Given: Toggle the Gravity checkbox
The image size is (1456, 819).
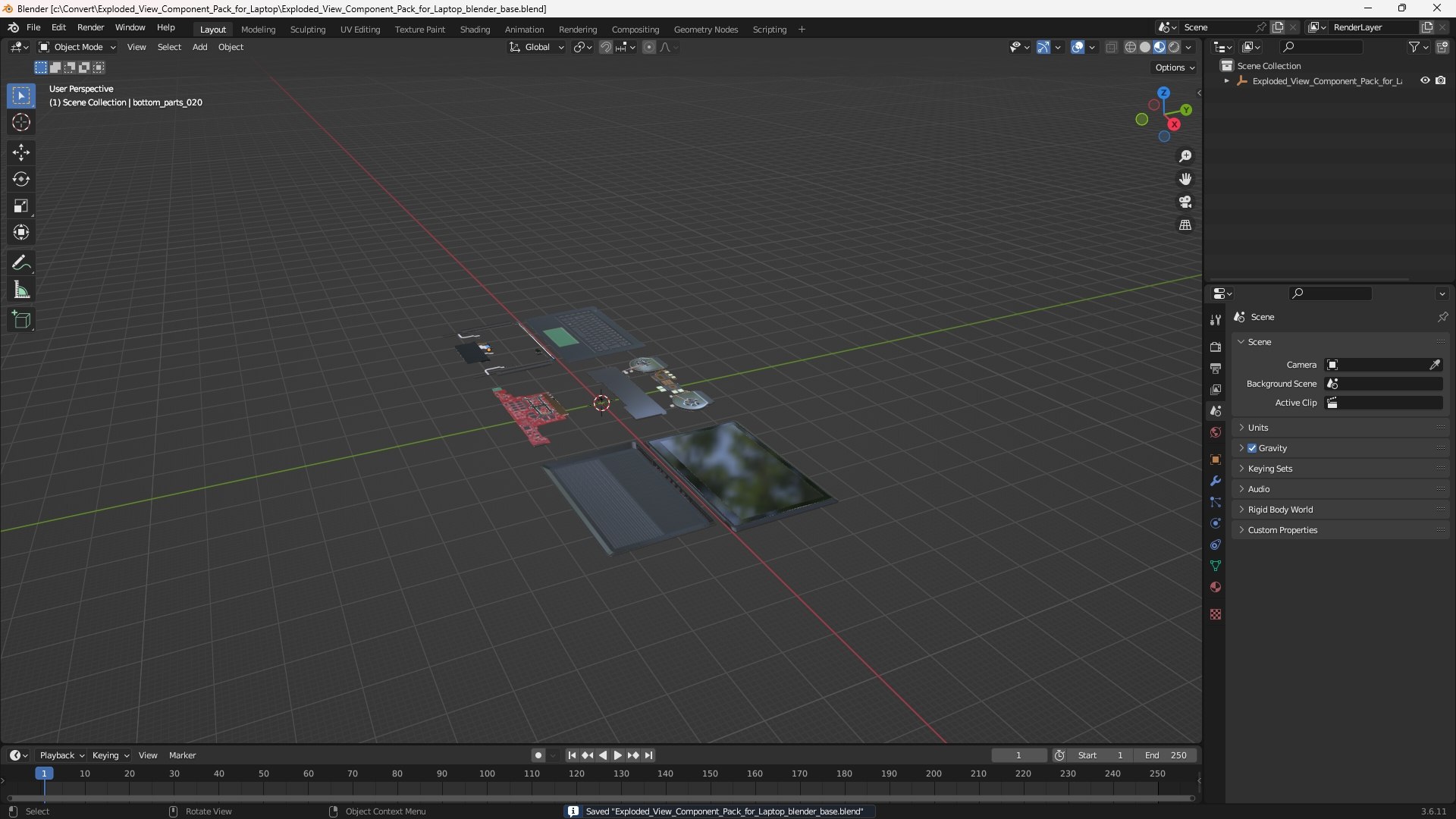Looking at the screenshot, I should (1252, 448).
